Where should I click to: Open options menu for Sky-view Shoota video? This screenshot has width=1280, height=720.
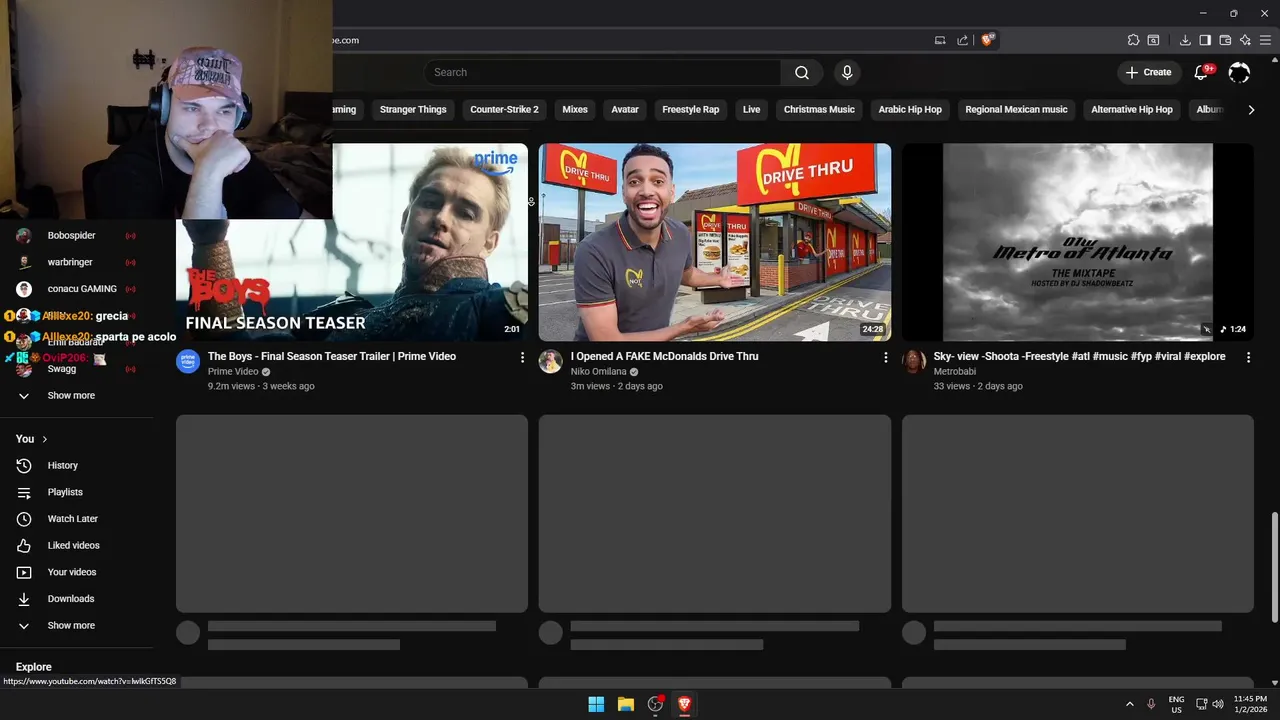pos(1248,357)
